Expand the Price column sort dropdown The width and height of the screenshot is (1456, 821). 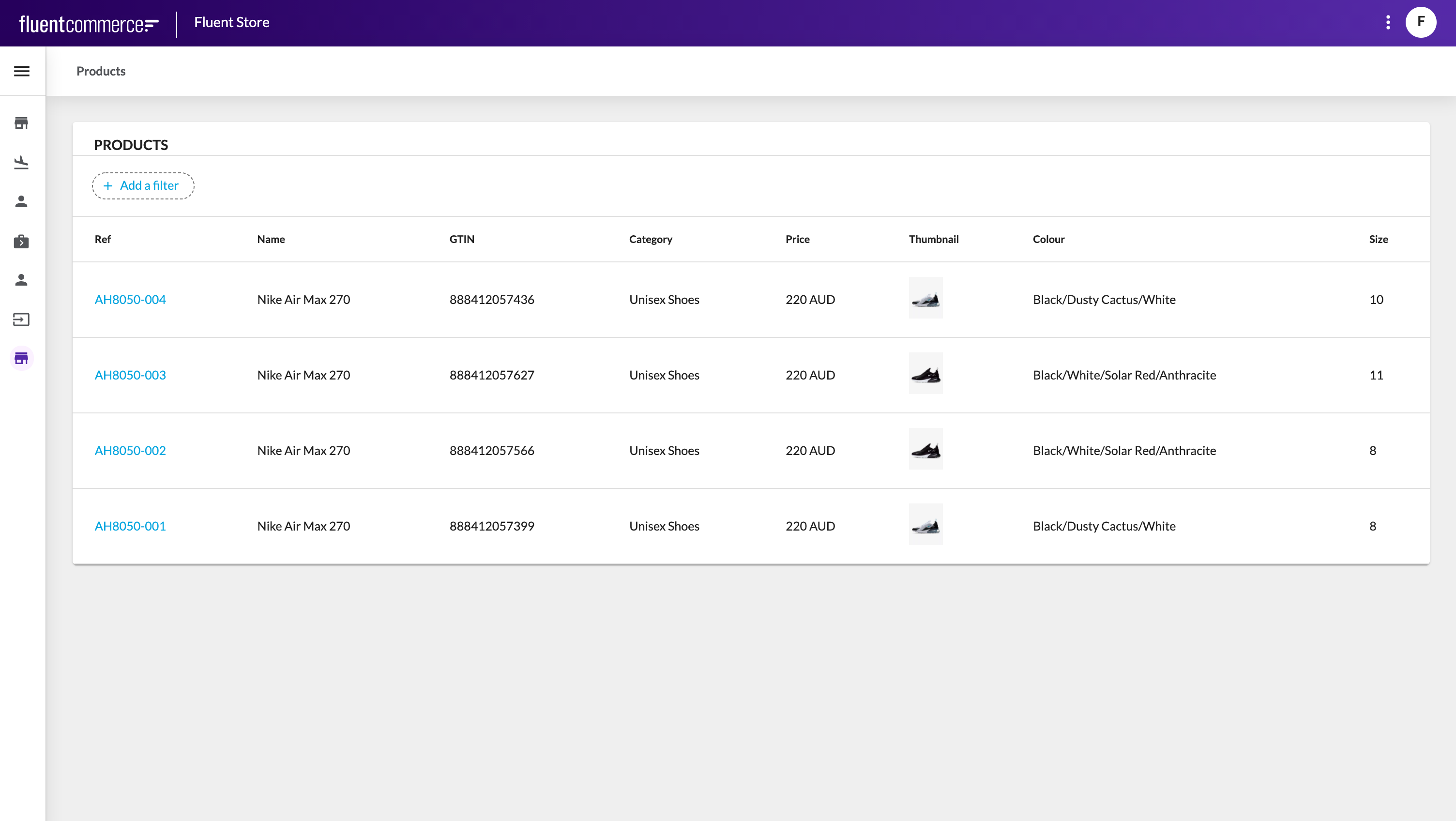pyautogui.click(x=798, y=239)
